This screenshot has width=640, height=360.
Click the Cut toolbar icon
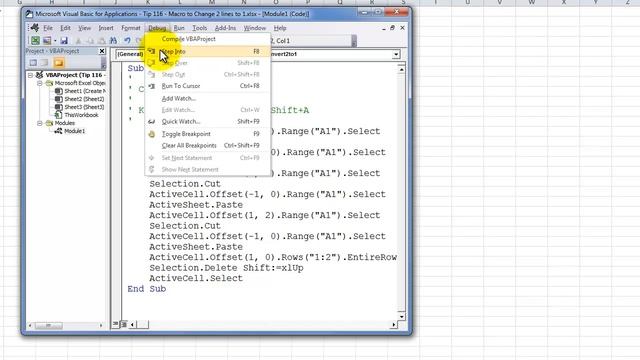point(78,41)
